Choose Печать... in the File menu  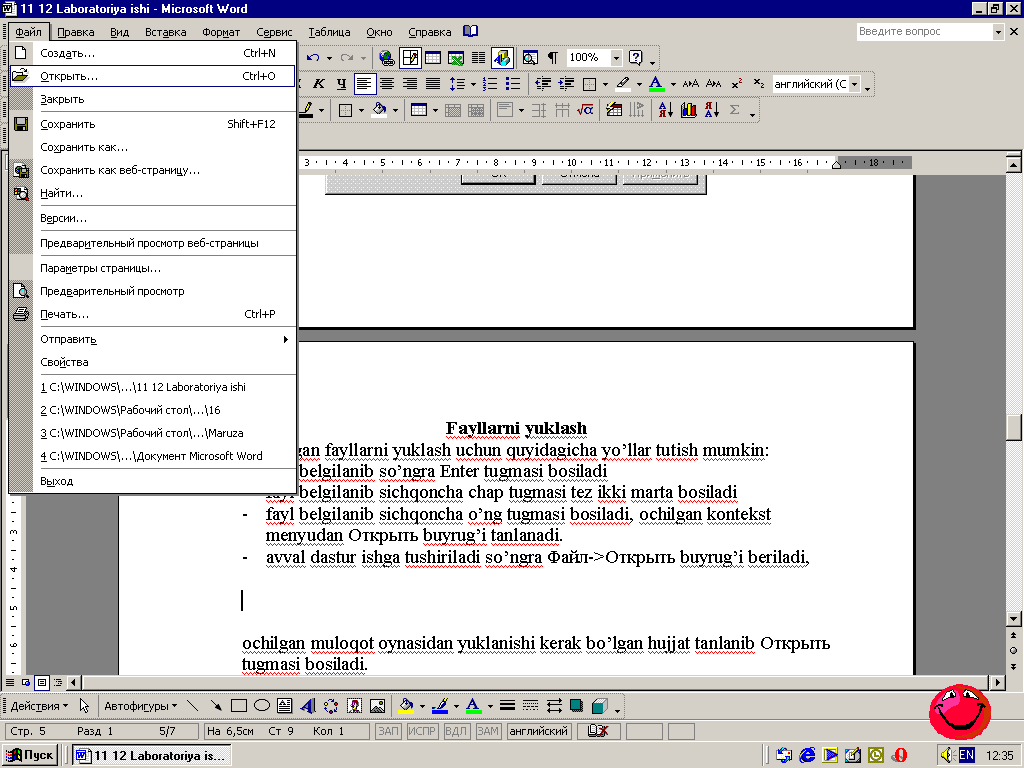pos(153,314)
